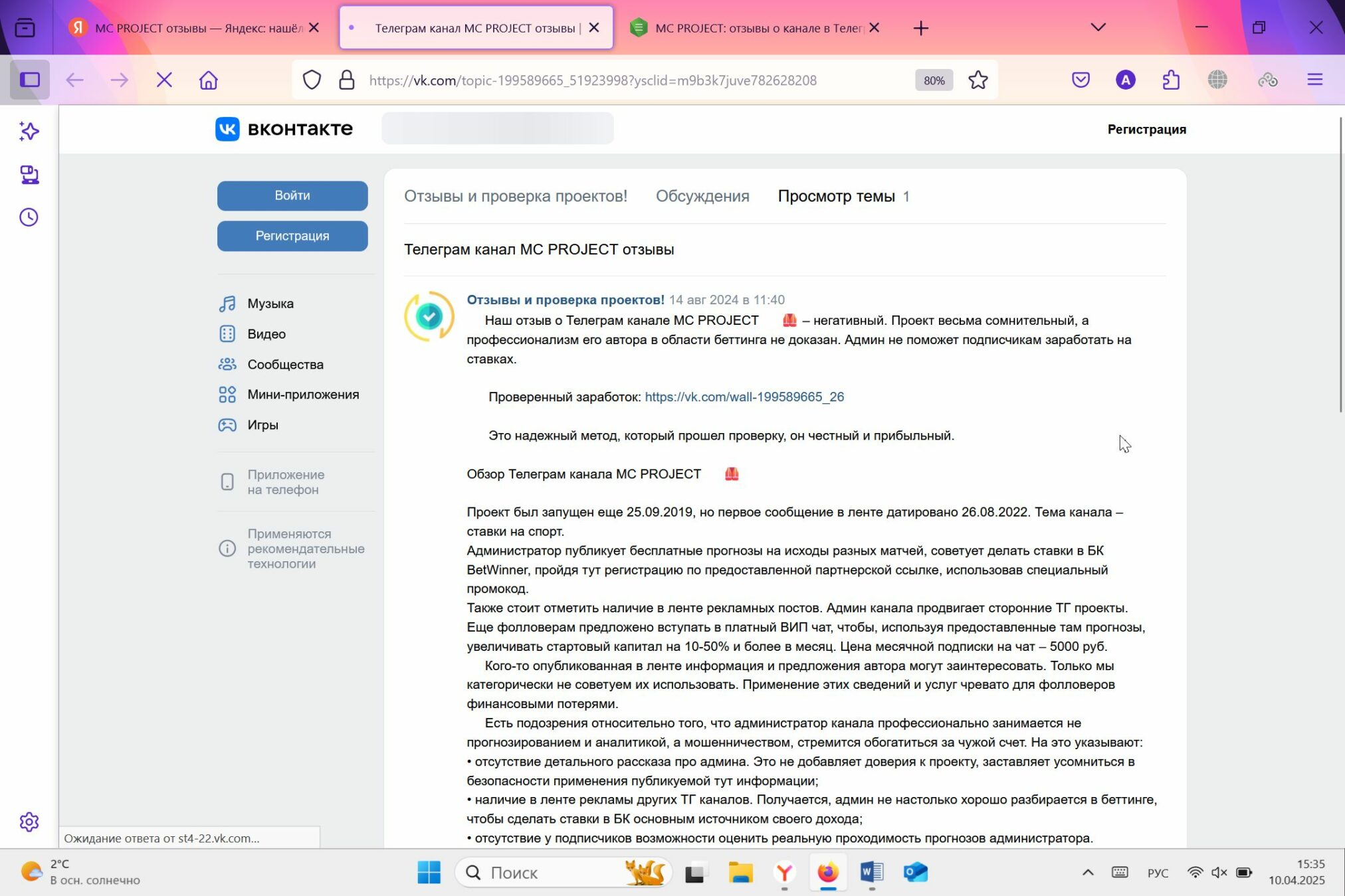This screenshot has width=1345, height=896.
Task: Click the ВКонтакте logo
Action: pos(284,129)
